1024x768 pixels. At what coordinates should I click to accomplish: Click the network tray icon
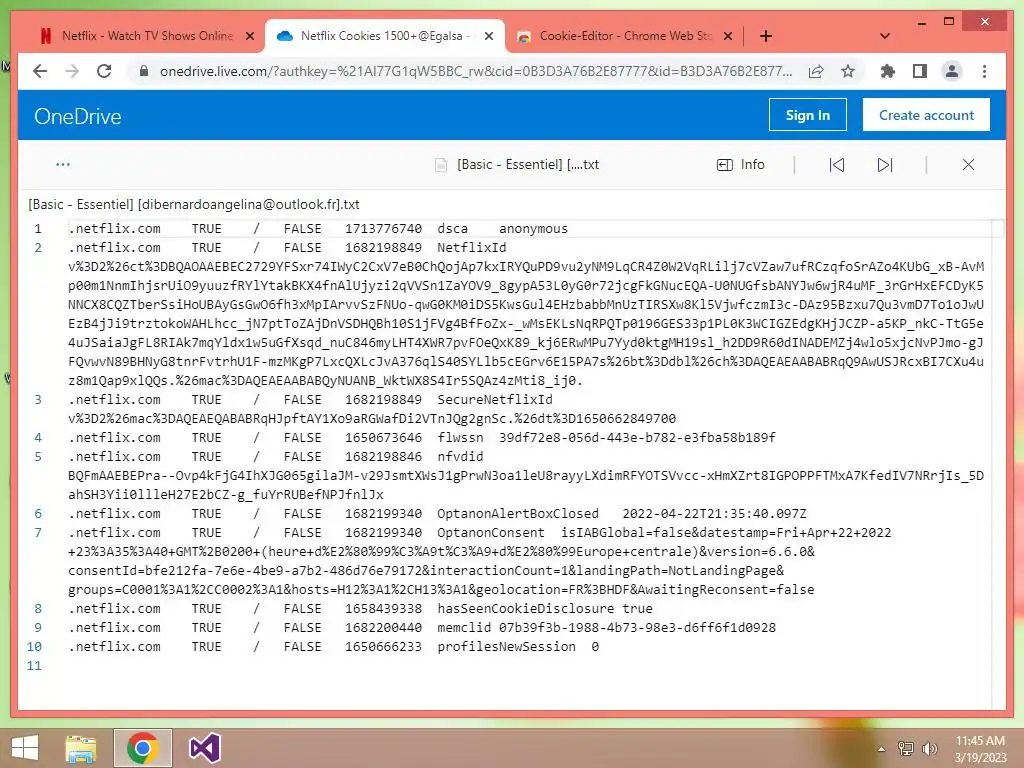click(906, 748)
